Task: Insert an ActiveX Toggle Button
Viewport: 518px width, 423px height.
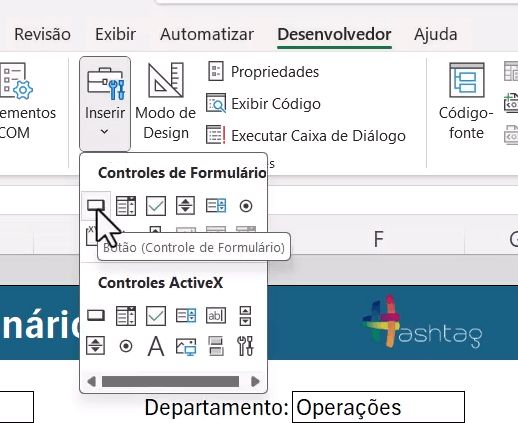Action: (216, 346)
